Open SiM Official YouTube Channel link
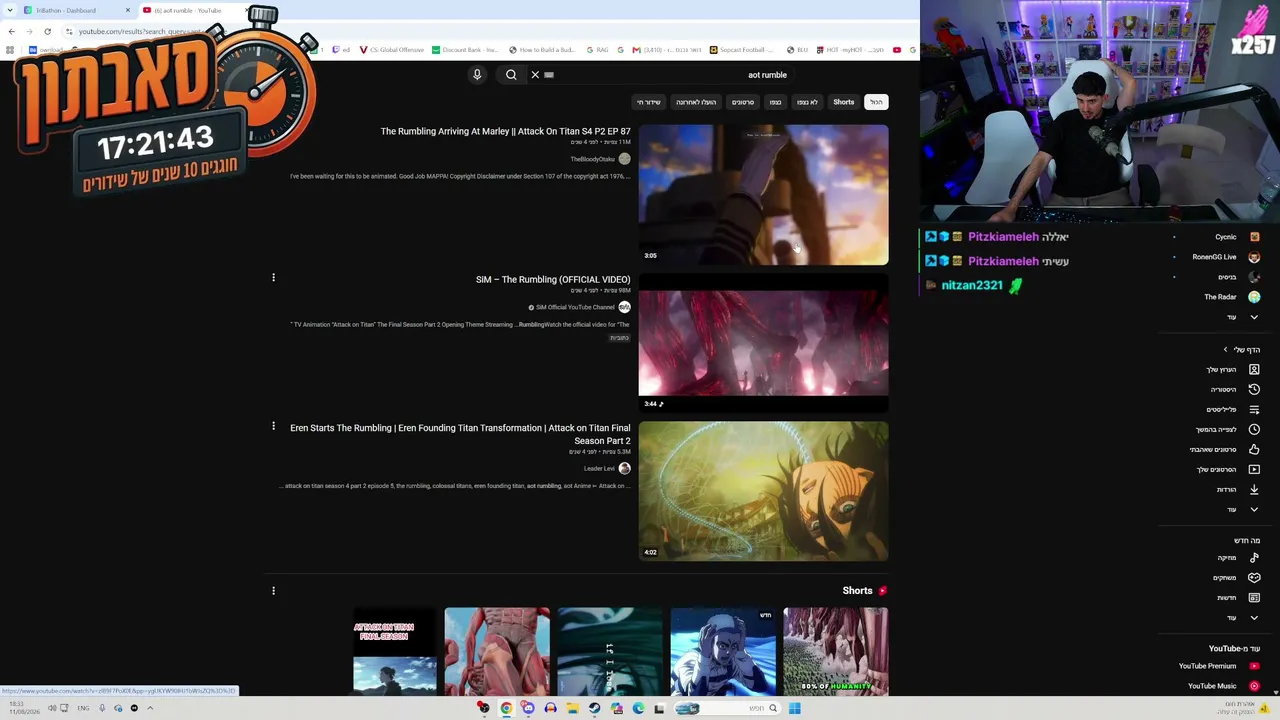1280x720 pixels. (575, 307)
